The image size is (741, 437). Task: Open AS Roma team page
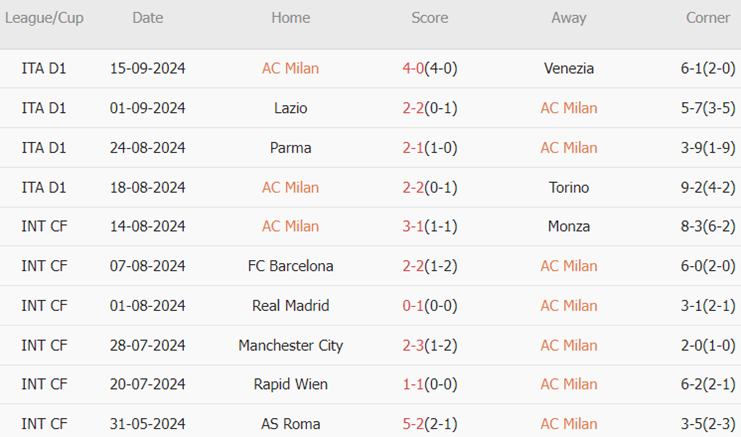pyautogui.click(x=290, y=424)
